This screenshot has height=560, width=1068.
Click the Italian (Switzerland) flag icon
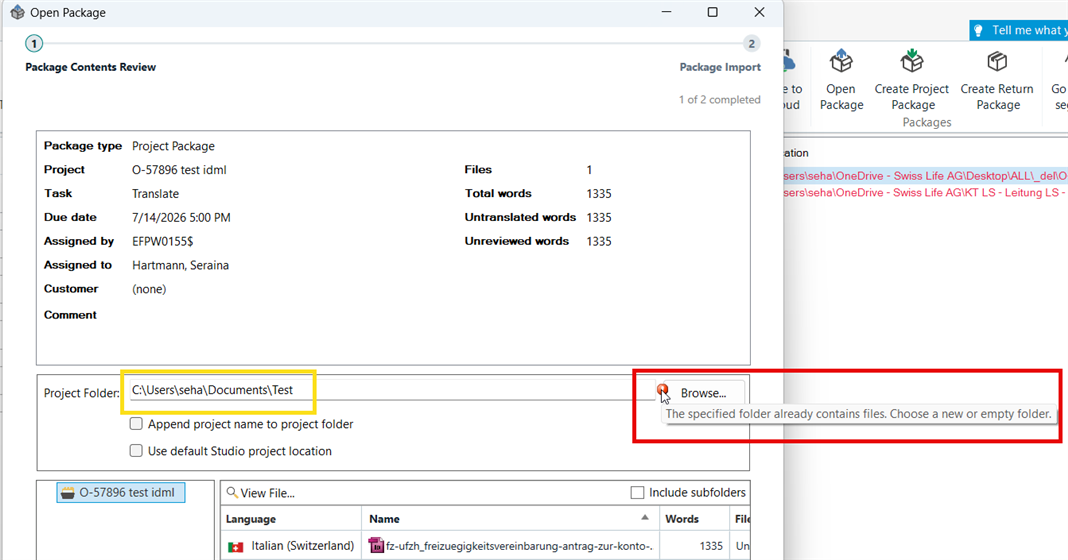click(236, 546)
